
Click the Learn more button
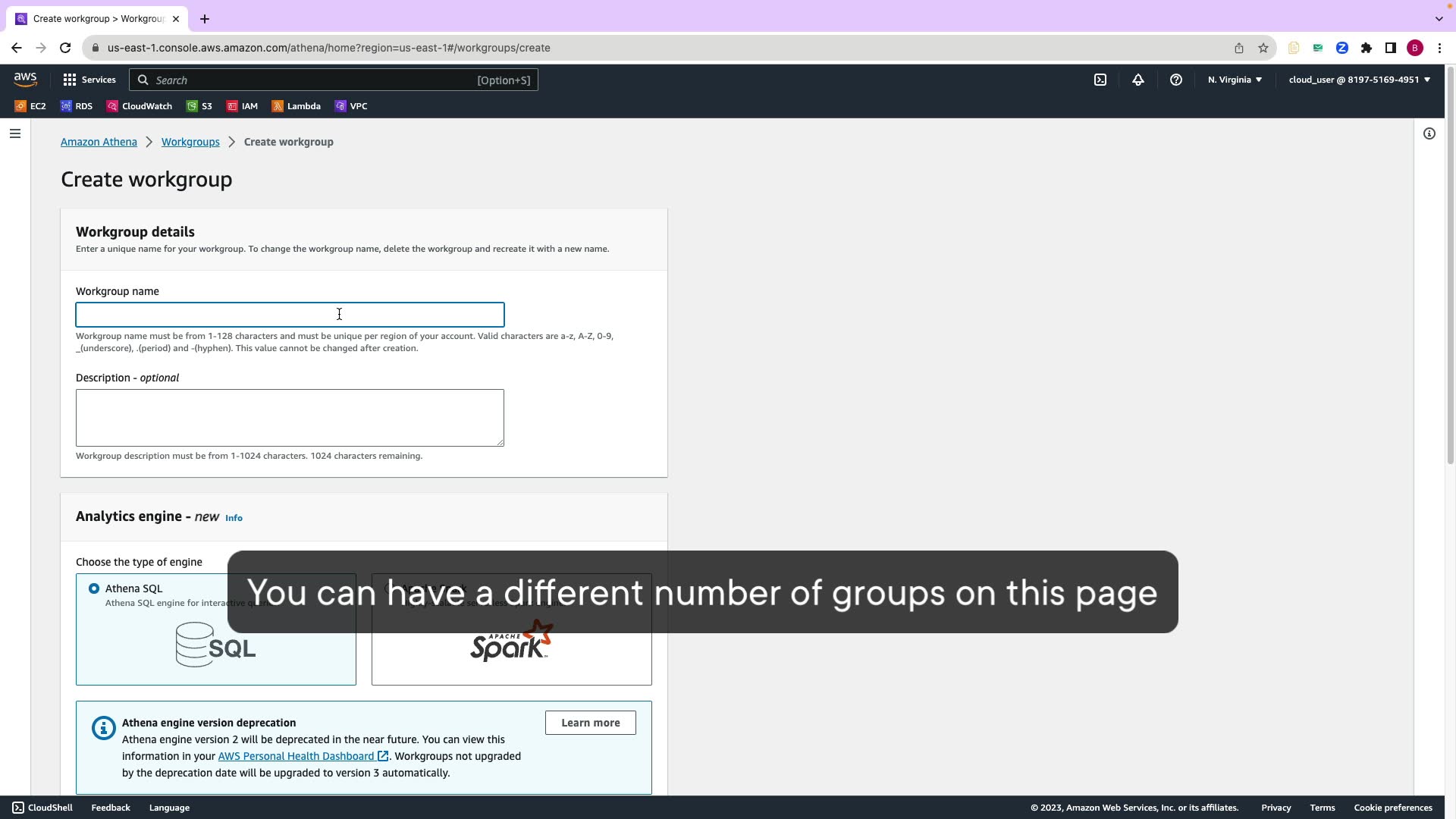coord(590,723)
